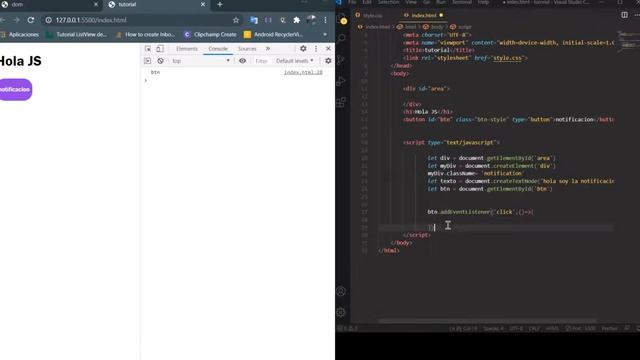Show more bookmarks overflow chevron

[325, 35]
